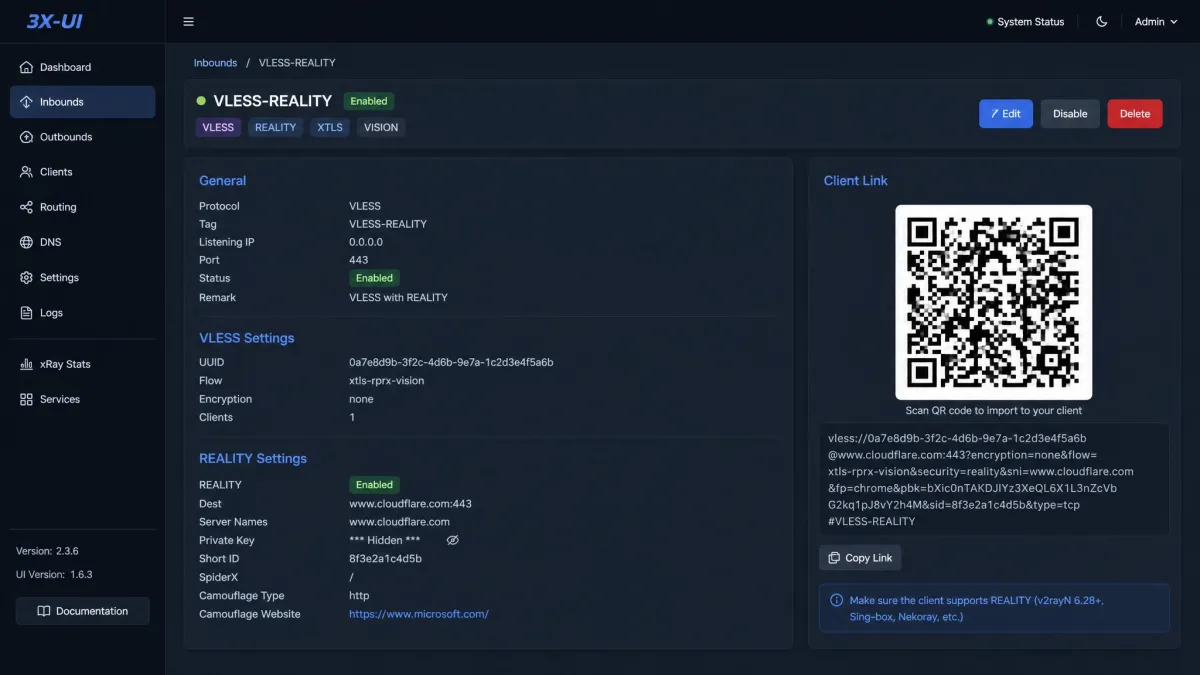The width and height of the screenshot is (1200, 675).
Task: Click the Port value 443
Action: coord(358,260)
